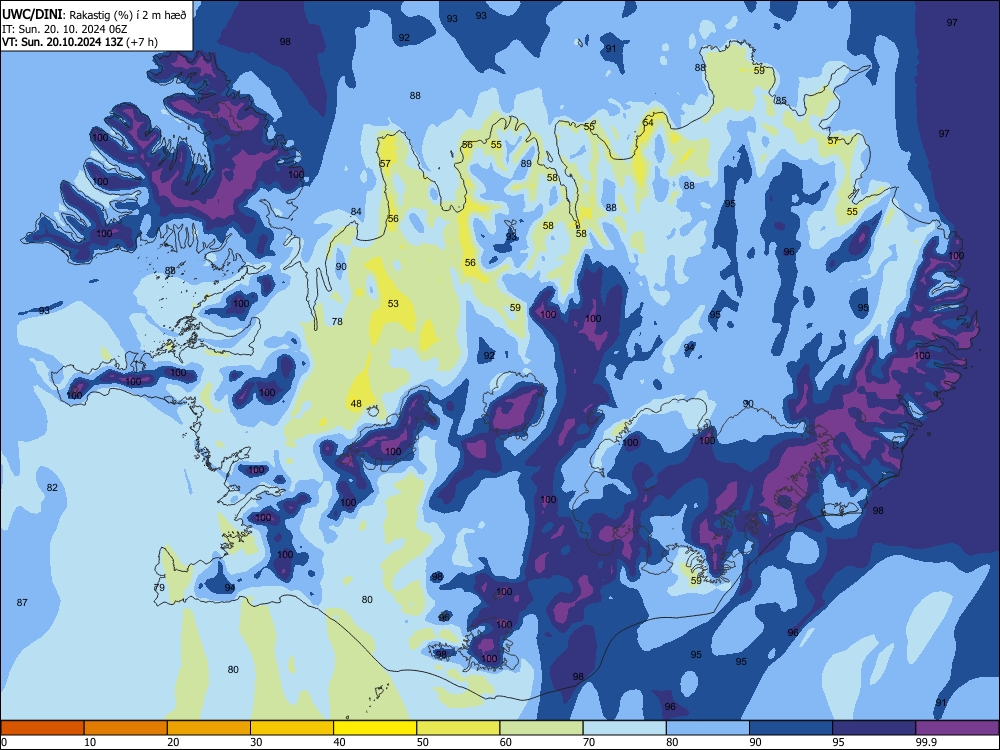Click the humidity value 53 on the map
1000x750 pixels.
coord(393,304)
